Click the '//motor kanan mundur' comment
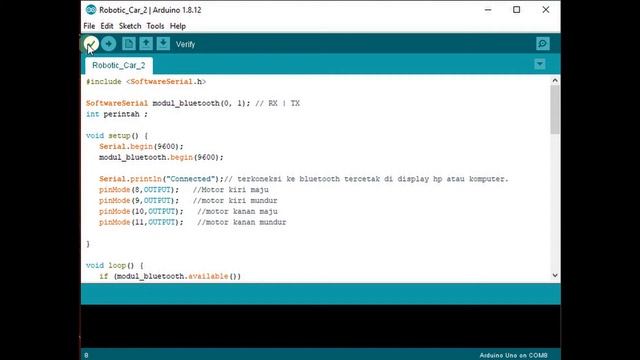The width and height of the screenshot is (640, 360). pyautogui.click(x=242, y=222)
